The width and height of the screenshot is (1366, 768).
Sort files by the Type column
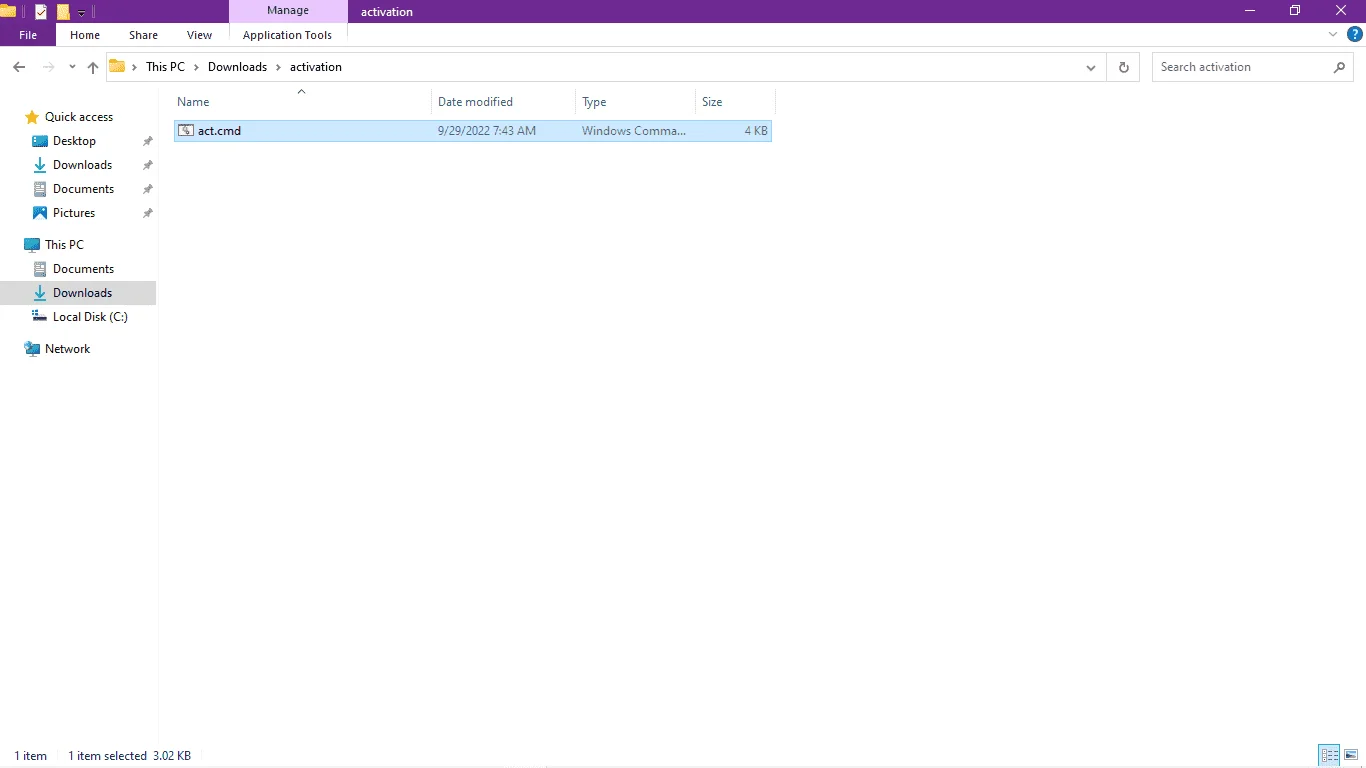(x=635, y=102)
